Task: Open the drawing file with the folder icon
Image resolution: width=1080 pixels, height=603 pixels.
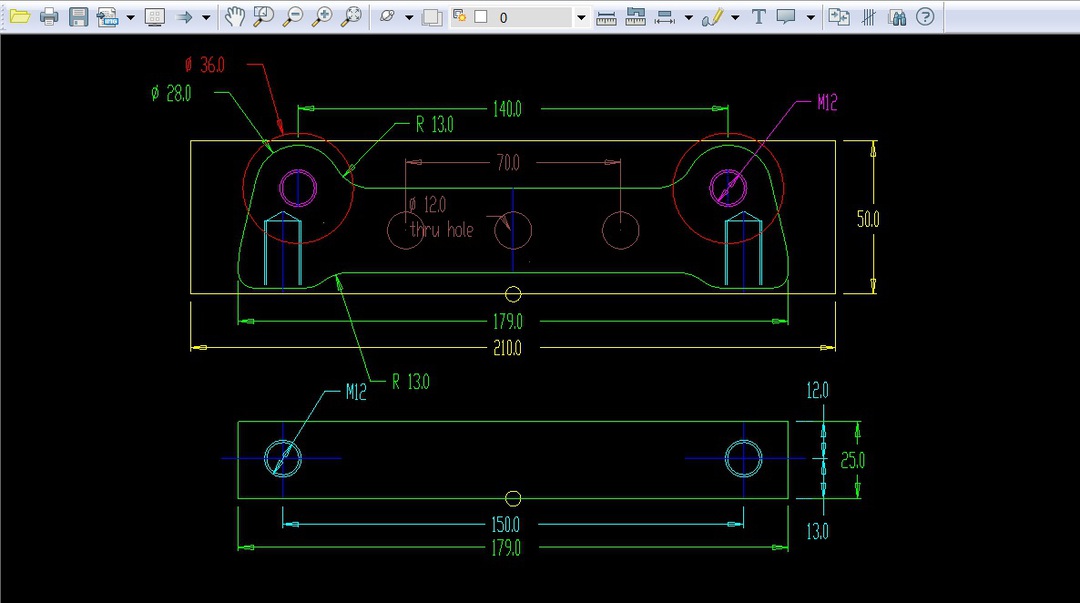Action: (x=20, y=17)
